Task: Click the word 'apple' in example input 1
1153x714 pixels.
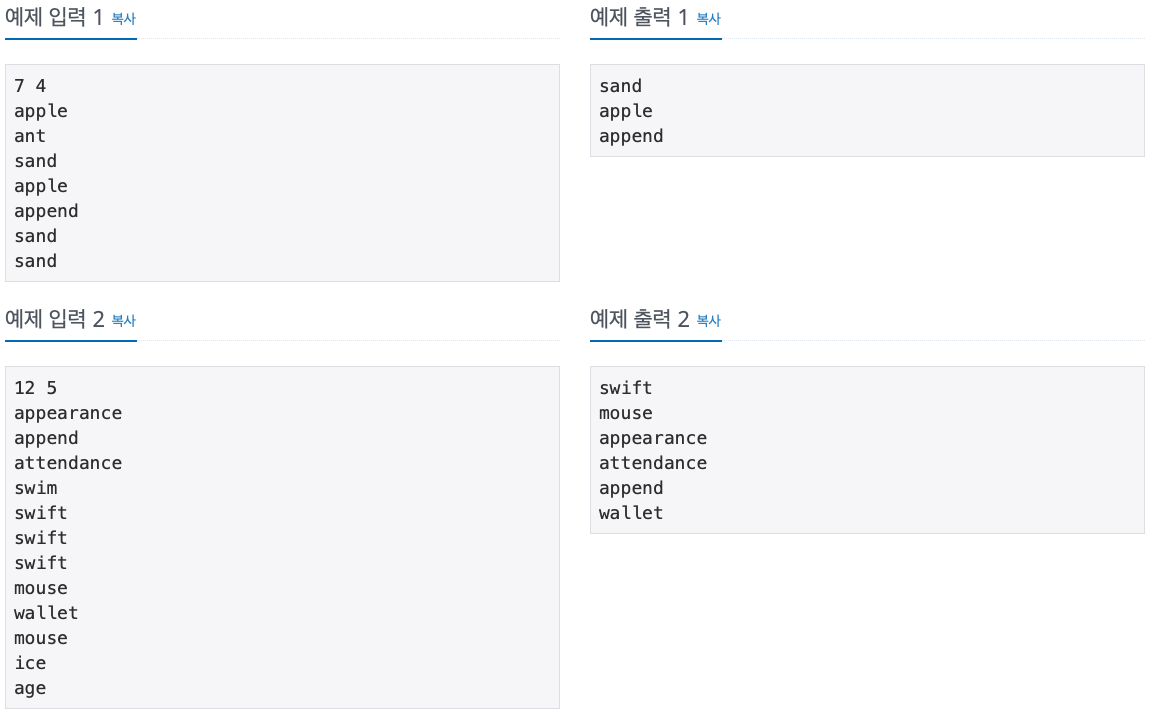Action: click(40, 111)
